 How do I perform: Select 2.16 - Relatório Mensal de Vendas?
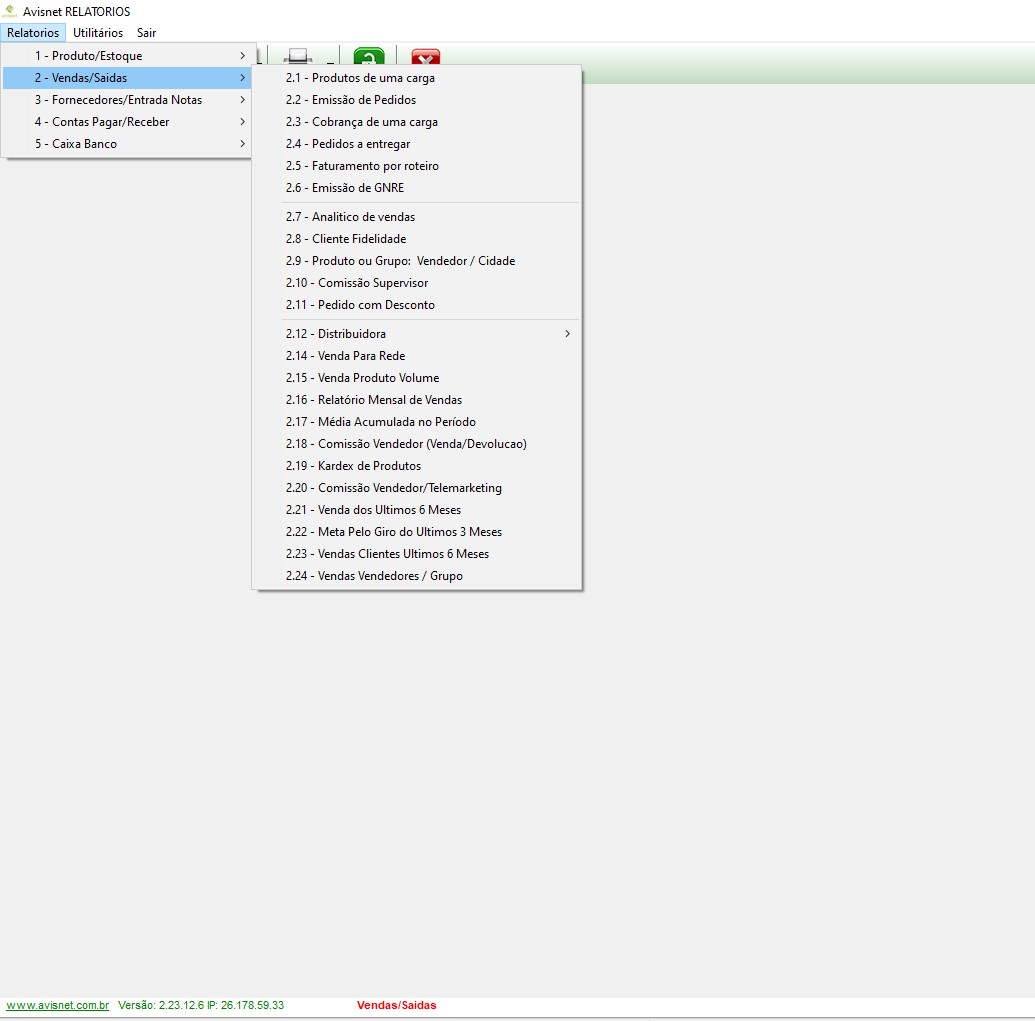click(374, 400)
